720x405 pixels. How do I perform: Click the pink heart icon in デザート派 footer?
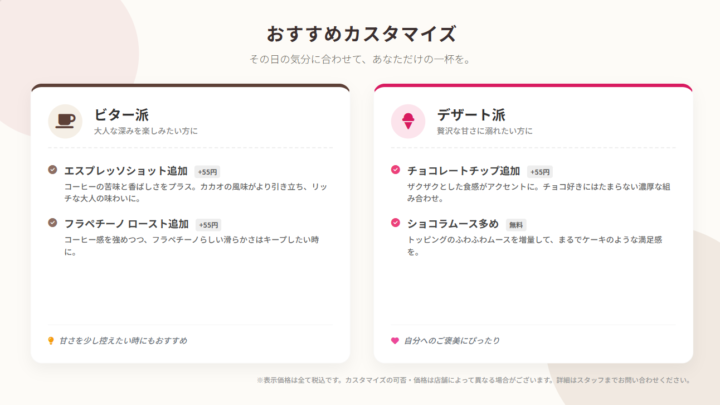tap(395, 341)
